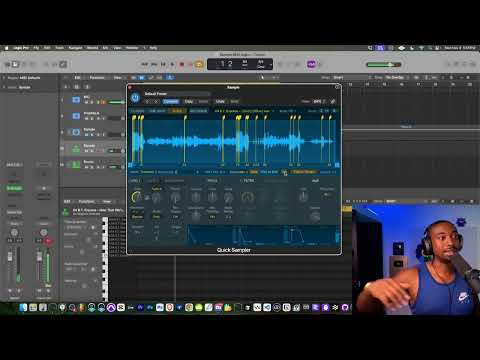Click the Compare button in Quick Sampler
The image size is (480, 360).
[x=171, y=101]
